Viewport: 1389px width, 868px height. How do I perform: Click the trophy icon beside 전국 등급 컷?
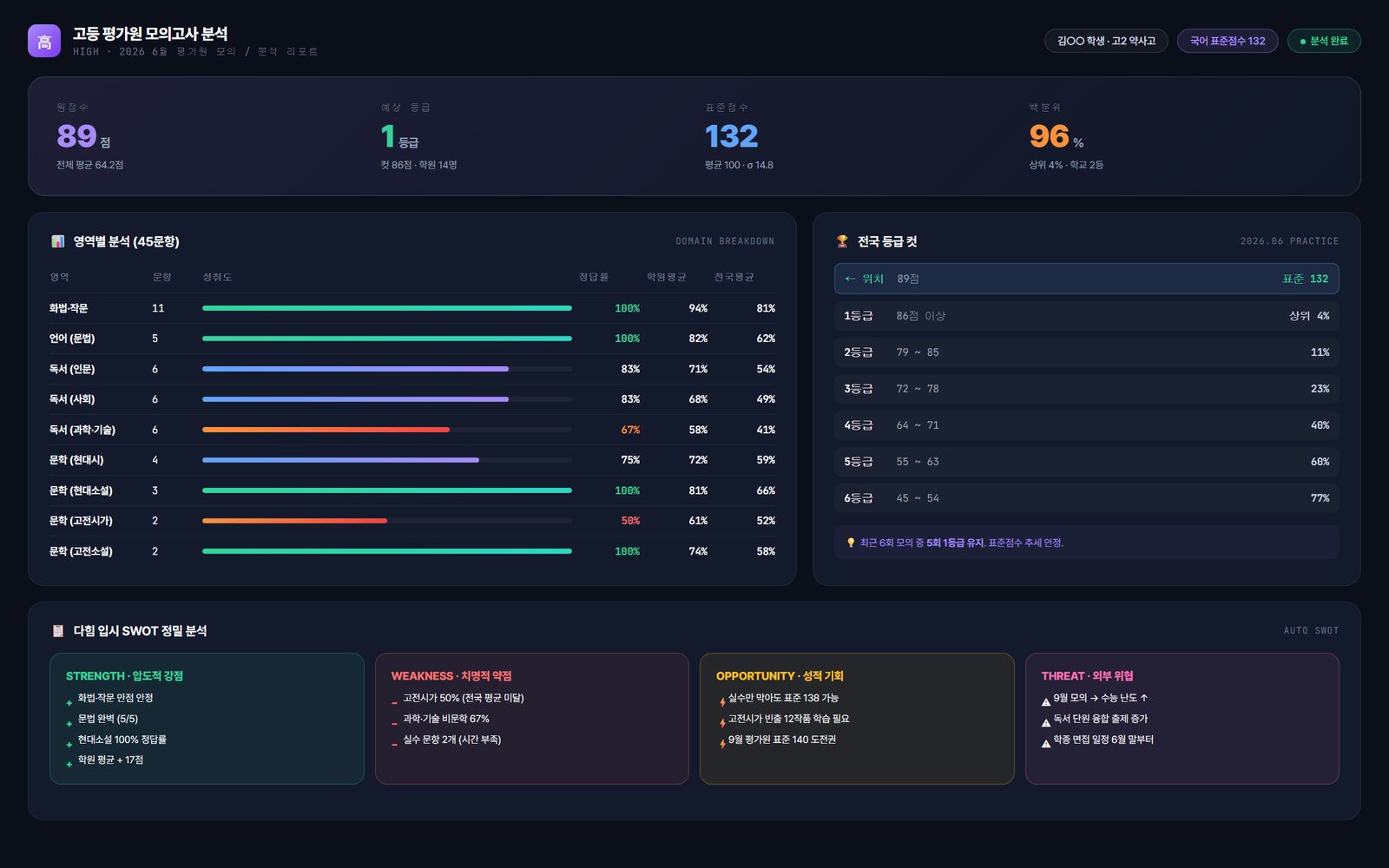pos(842,241)
